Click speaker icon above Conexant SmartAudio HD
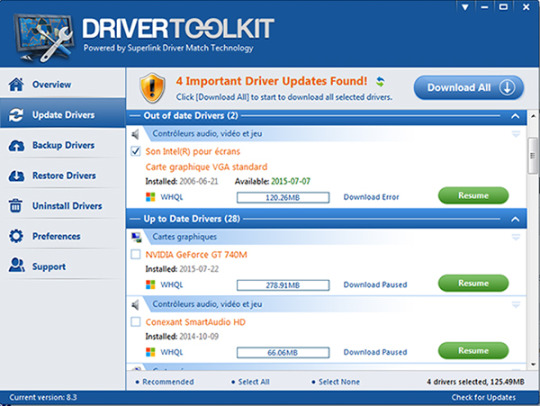Viewport: 540px width, 406px height. coord(135,304)
